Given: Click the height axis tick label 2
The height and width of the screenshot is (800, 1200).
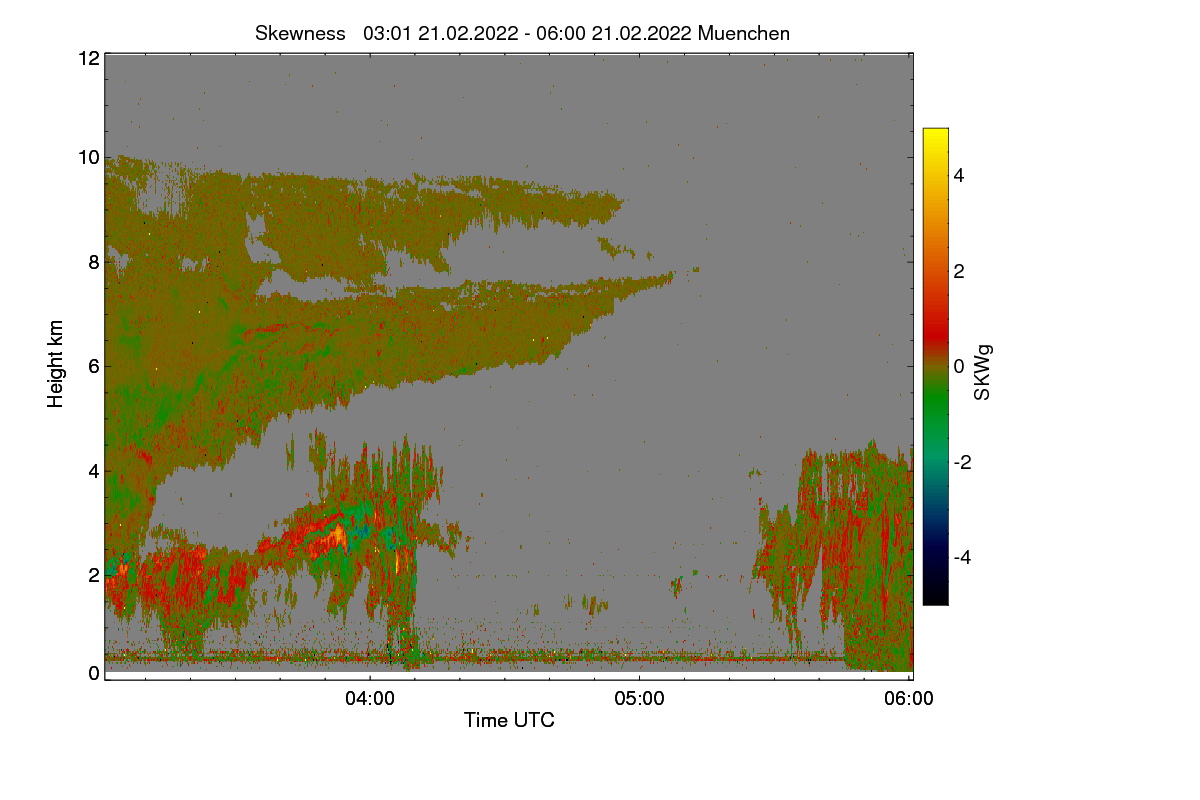Looking at the screenshot, I should tap(92, 575).
